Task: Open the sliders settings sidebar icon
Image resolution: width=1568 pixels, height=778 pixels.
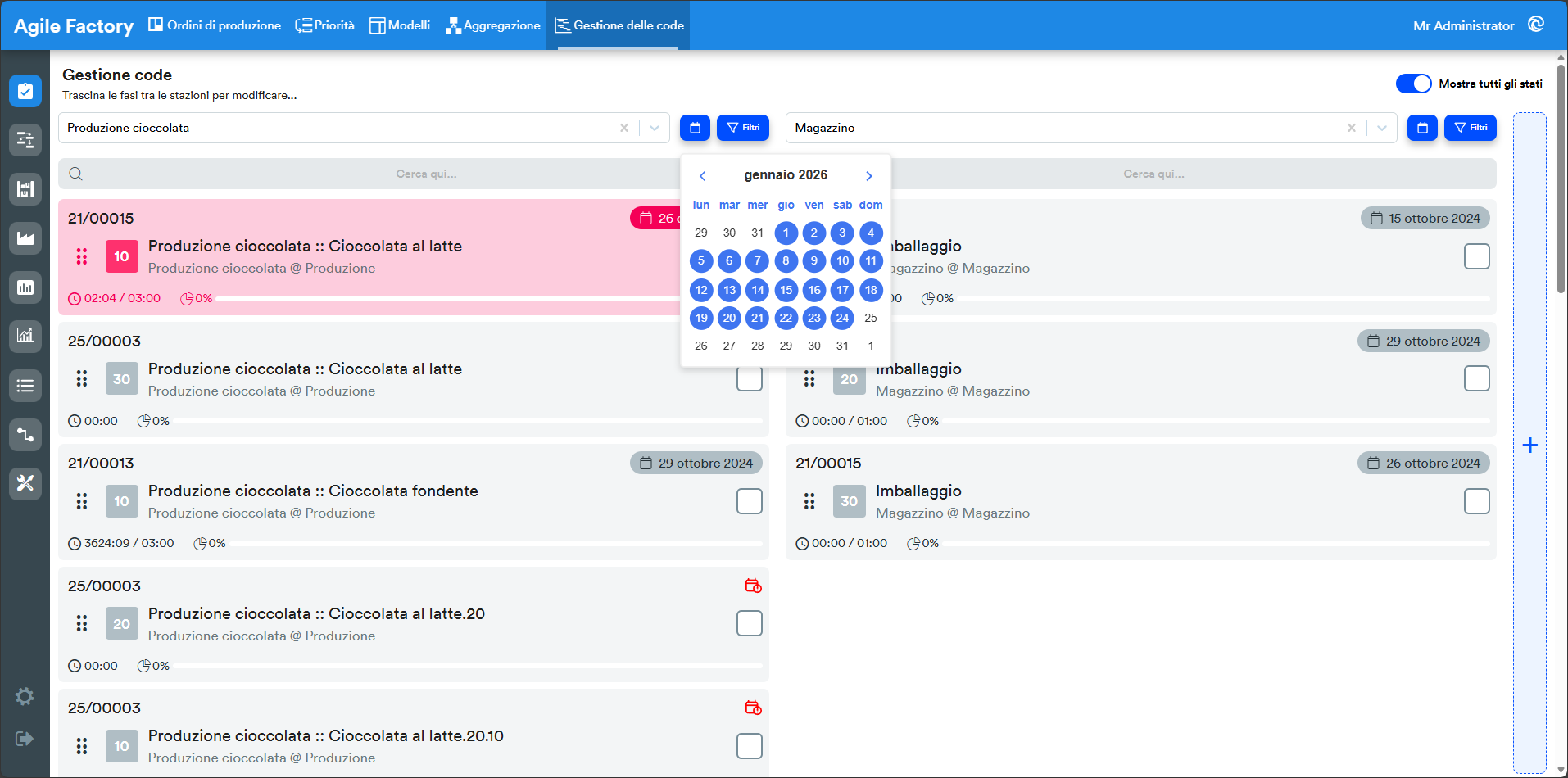Action: 25,140
